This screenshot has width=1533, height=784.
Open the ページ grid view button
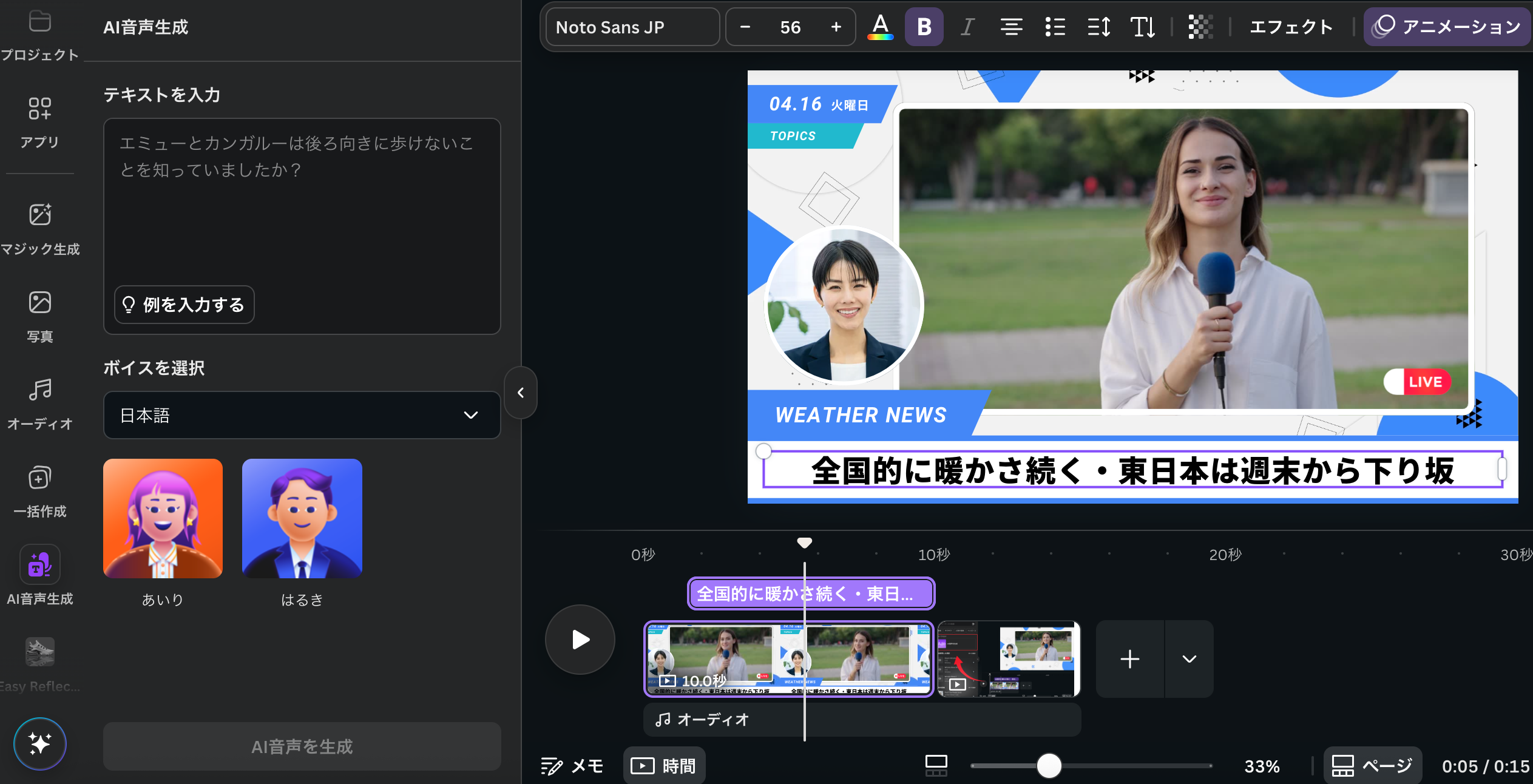[x=1373, y=766]
